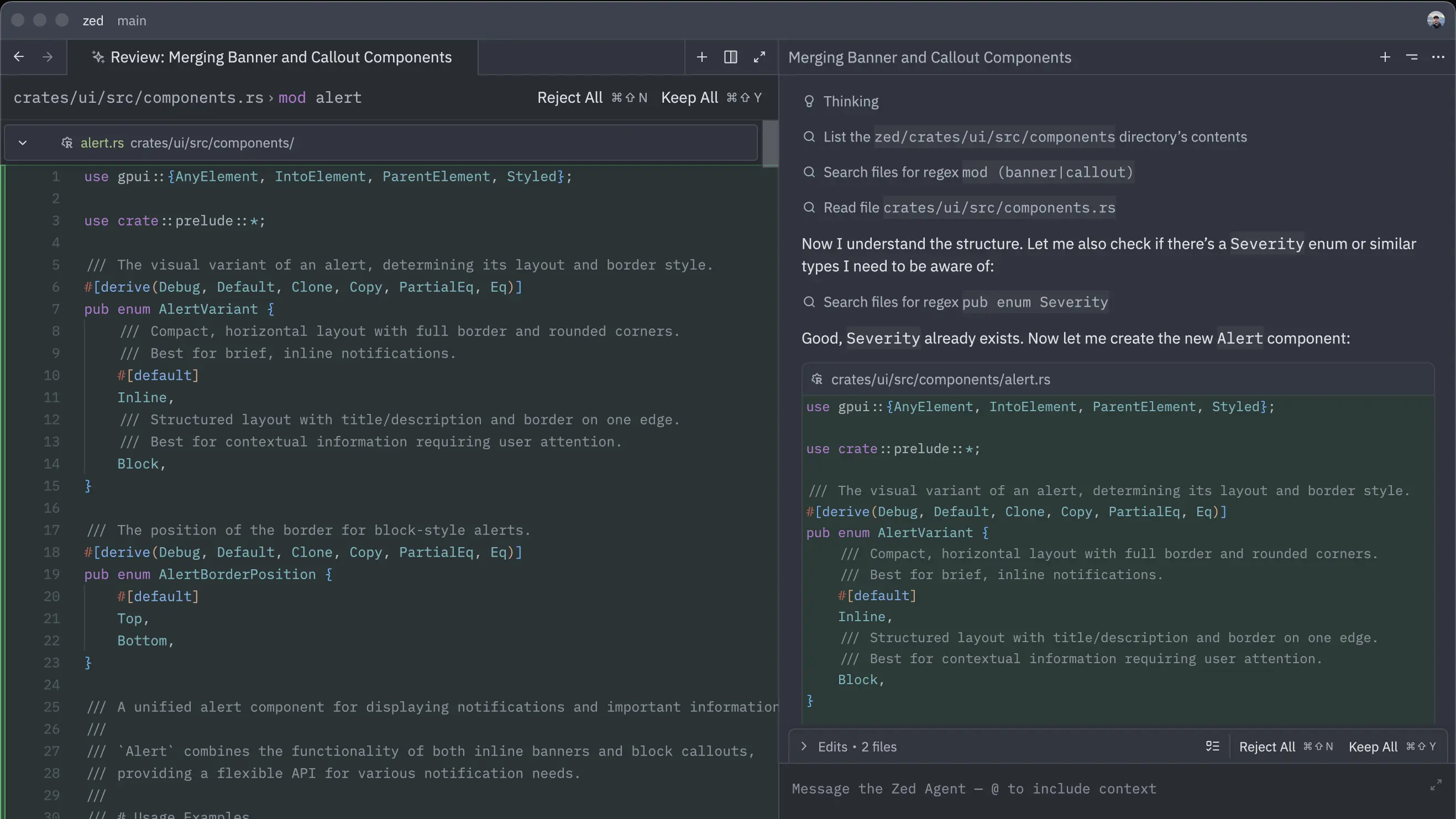1456x819 pixels.
Task: Expand the Thinking disclosure
Action: coord(850,102)
